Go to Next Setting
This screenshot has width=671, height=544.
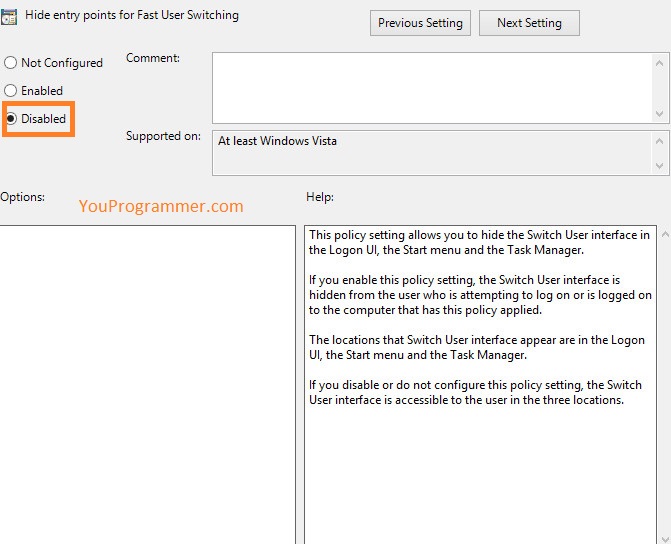529,23
